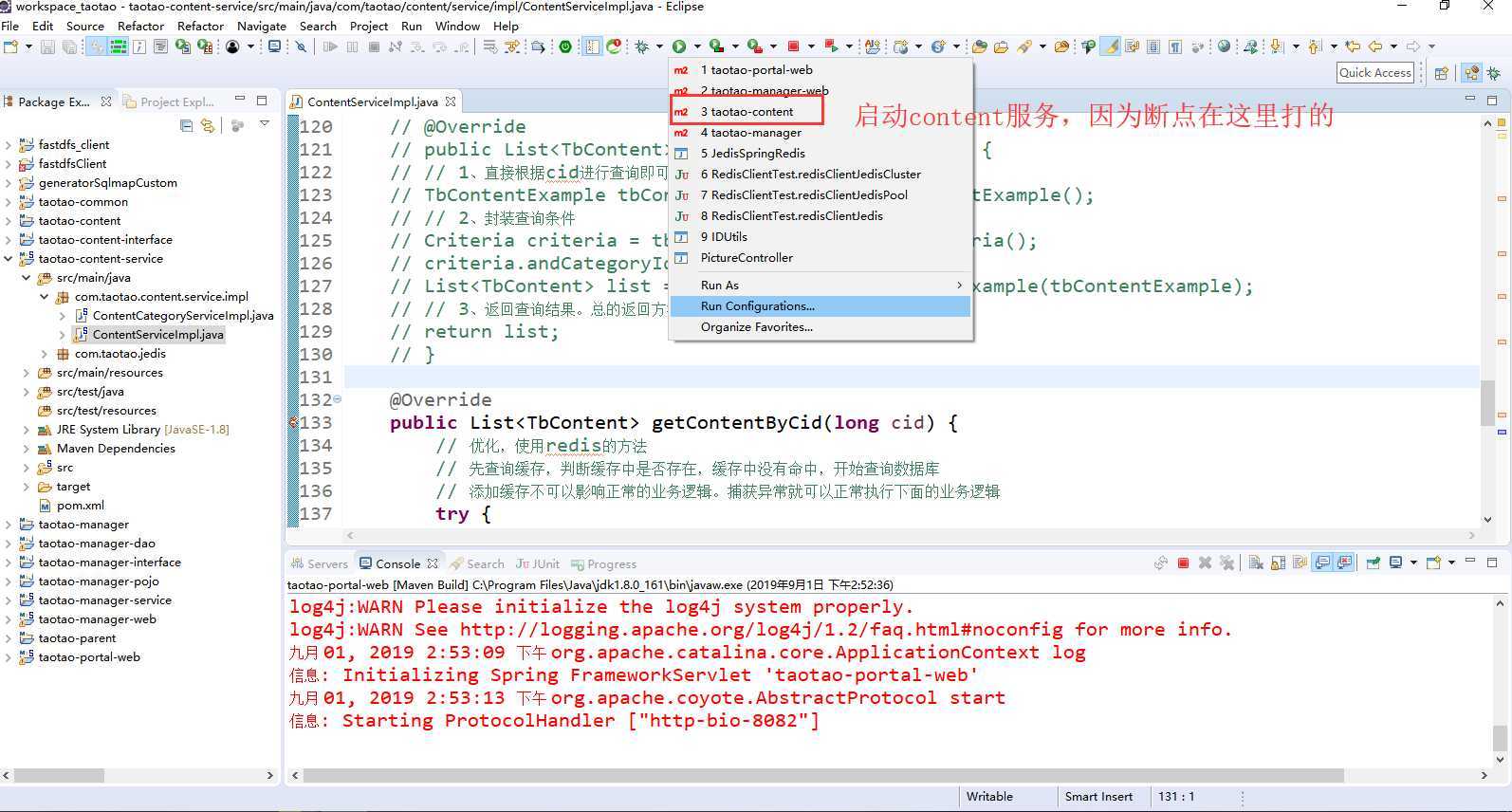Switch to the JUnit tab
The height and width of the screenshot is (812, 1512).
[x=538, y=563]
